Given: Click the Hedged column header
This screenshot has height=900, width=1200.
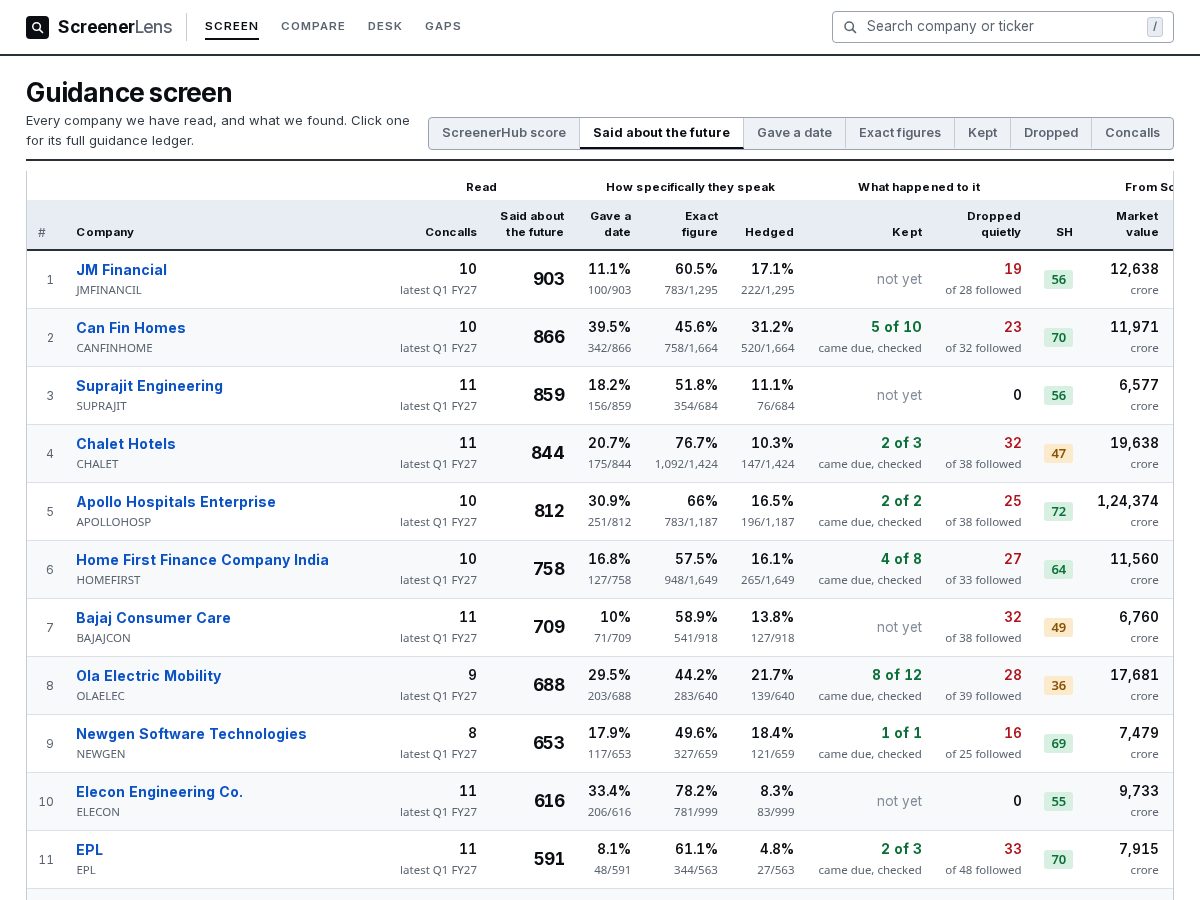Looking at the screenshot, I should (769, 232).
